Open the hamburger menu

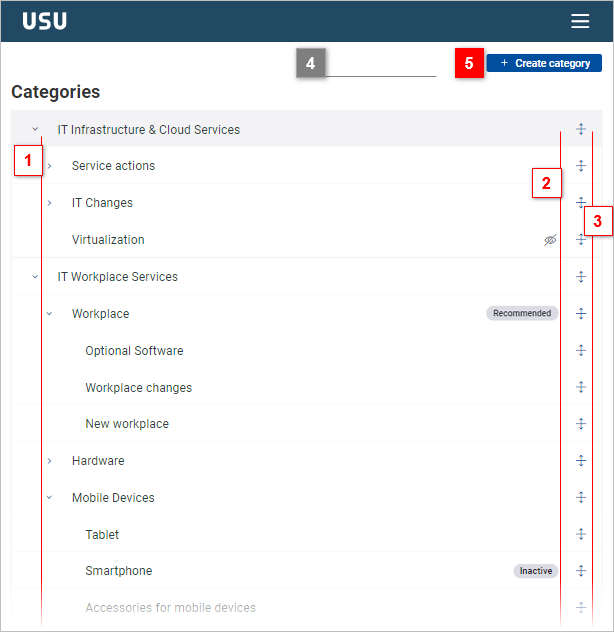tap(580, 21)
